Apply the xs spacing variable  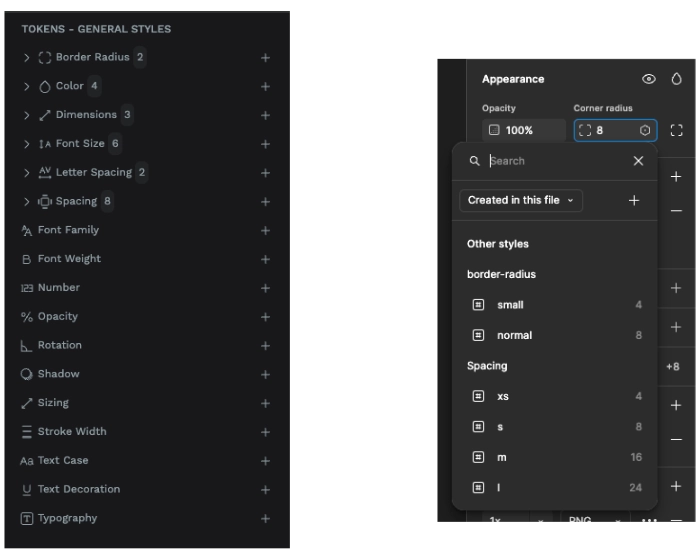555,396
